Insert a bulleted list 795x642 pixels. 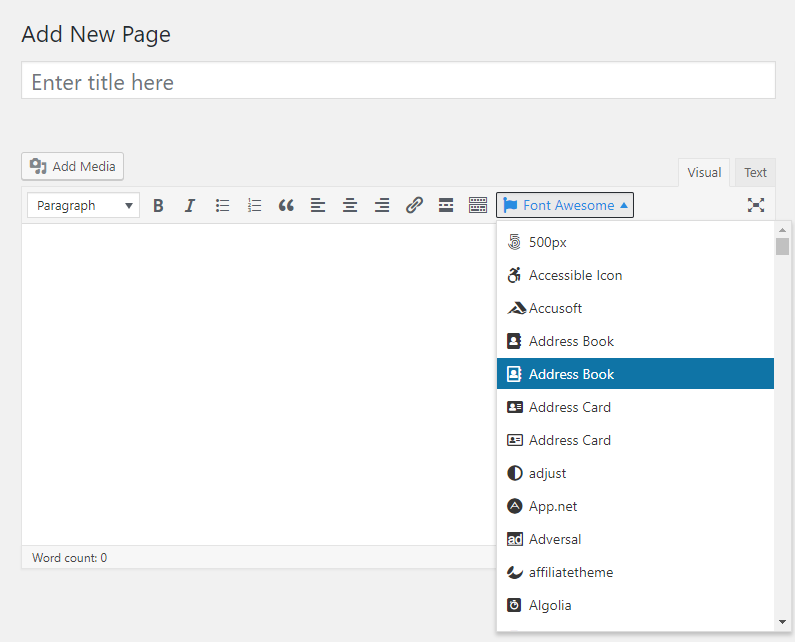tap(222, 205)
